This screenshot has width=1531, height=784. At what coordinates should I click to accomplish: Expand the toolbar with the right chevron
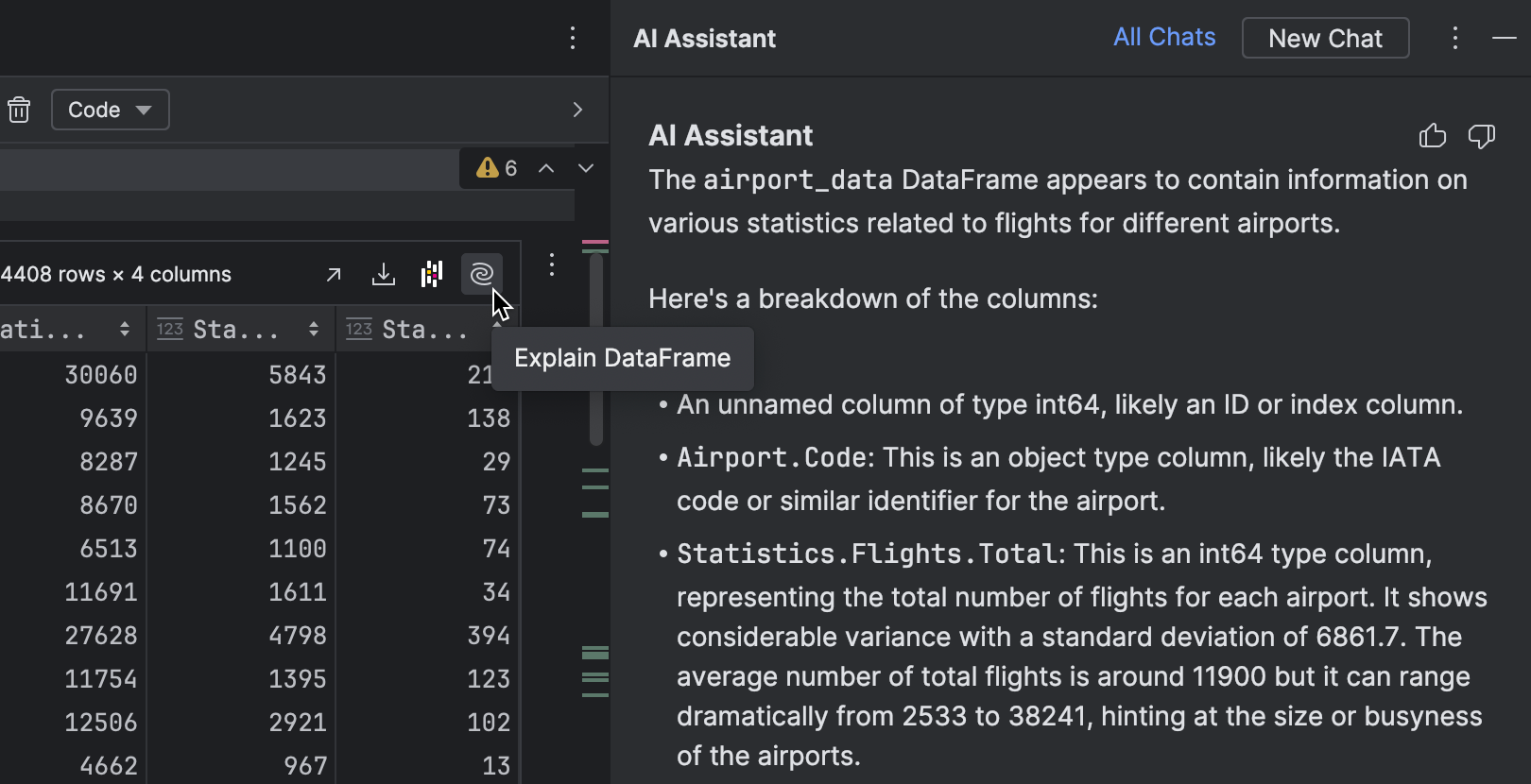(x=577, y=110)
